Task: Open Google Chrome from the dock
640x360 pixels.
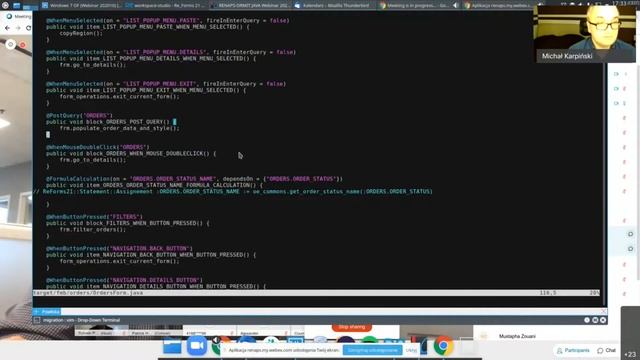Action: (x=443, y=346)
